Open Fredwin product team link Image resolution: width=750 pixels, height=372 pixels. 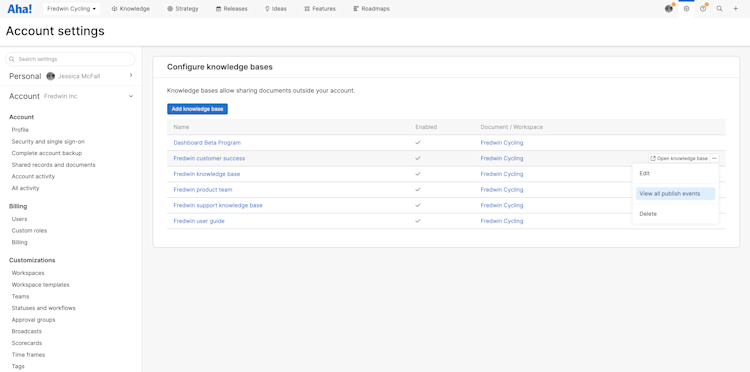pyautogui.click(x=203, y=190)
